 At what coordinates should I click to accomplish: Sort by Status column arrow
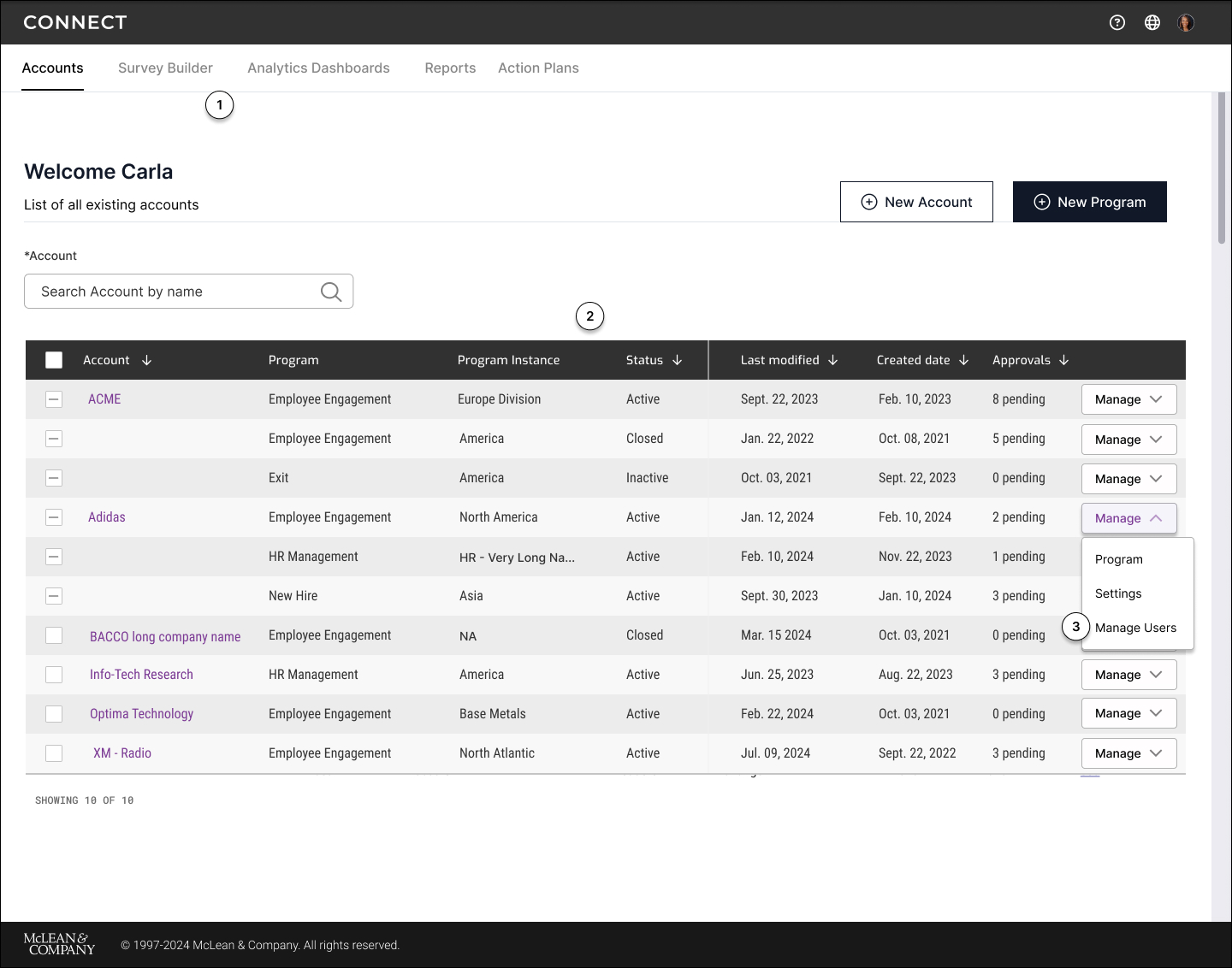(678, 360)
